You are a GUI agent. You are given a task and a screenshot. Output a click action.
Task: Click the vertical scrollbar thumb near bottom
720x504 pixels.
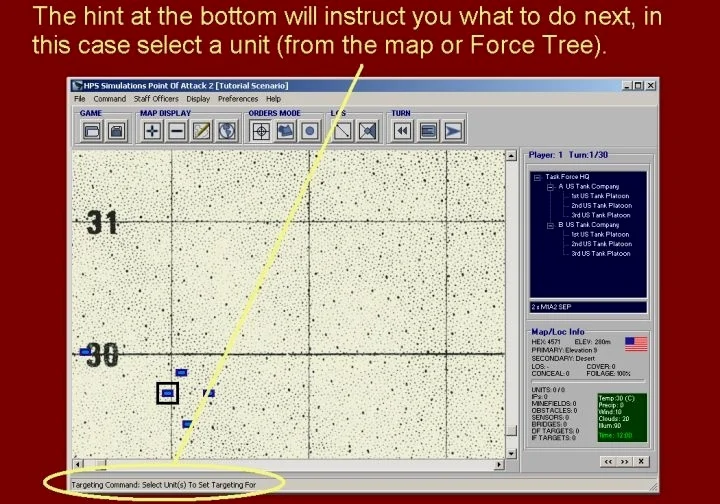click(511, 431)
